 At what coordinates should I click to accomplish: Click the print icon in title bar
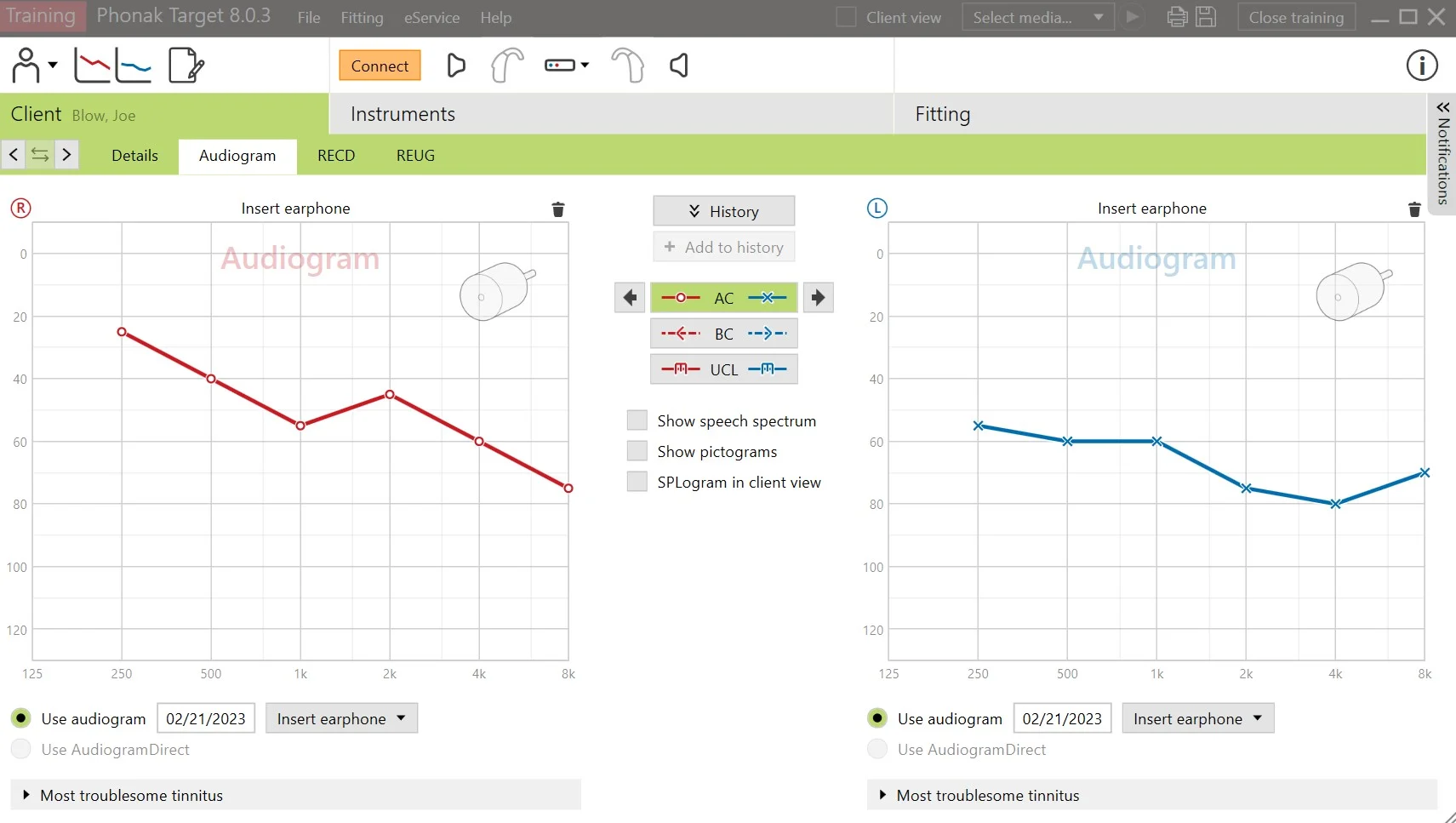tap(1178, 17)
